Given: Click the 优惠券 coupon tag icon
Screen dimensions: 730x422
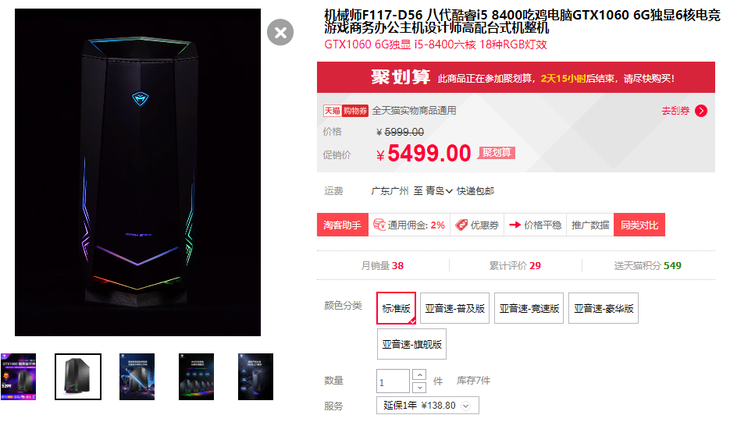Looking at the screenshot, I should (x=461, y=225).
